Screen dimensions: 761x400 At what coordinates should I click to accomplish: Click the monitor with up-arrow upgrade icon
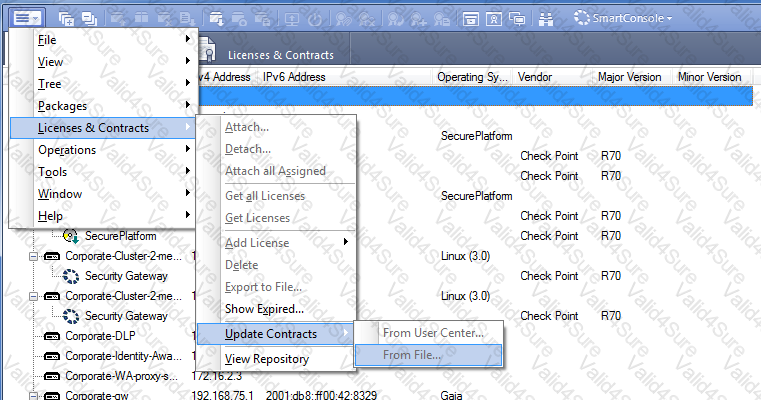(x=292, y=19)
